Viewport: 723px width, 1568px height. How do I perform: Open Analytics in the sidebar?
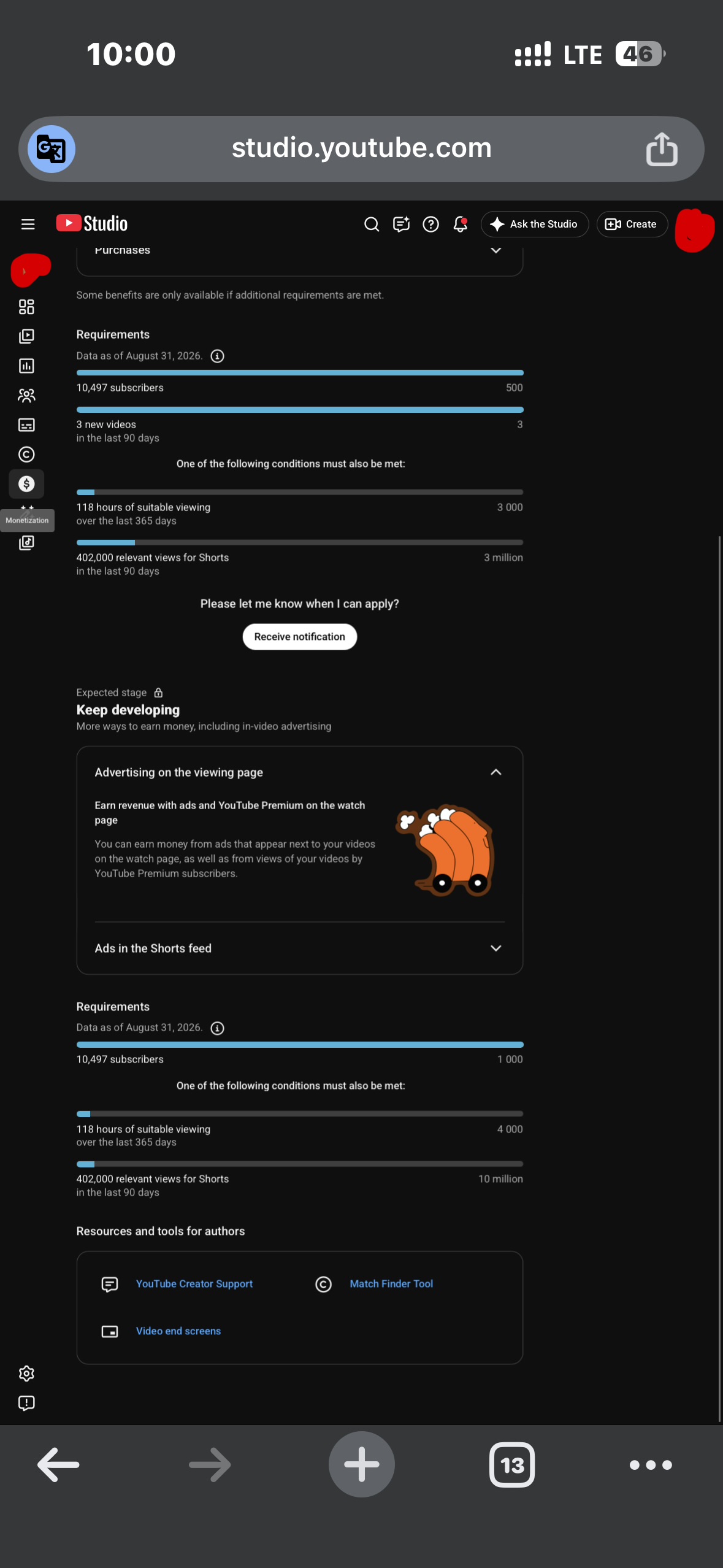(x=26, y=366)
